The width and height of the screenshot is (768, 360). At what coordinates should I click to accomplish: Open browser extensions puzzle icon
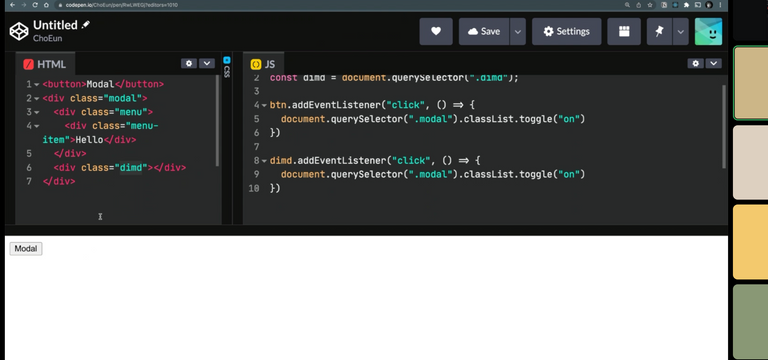pos(686,5)
